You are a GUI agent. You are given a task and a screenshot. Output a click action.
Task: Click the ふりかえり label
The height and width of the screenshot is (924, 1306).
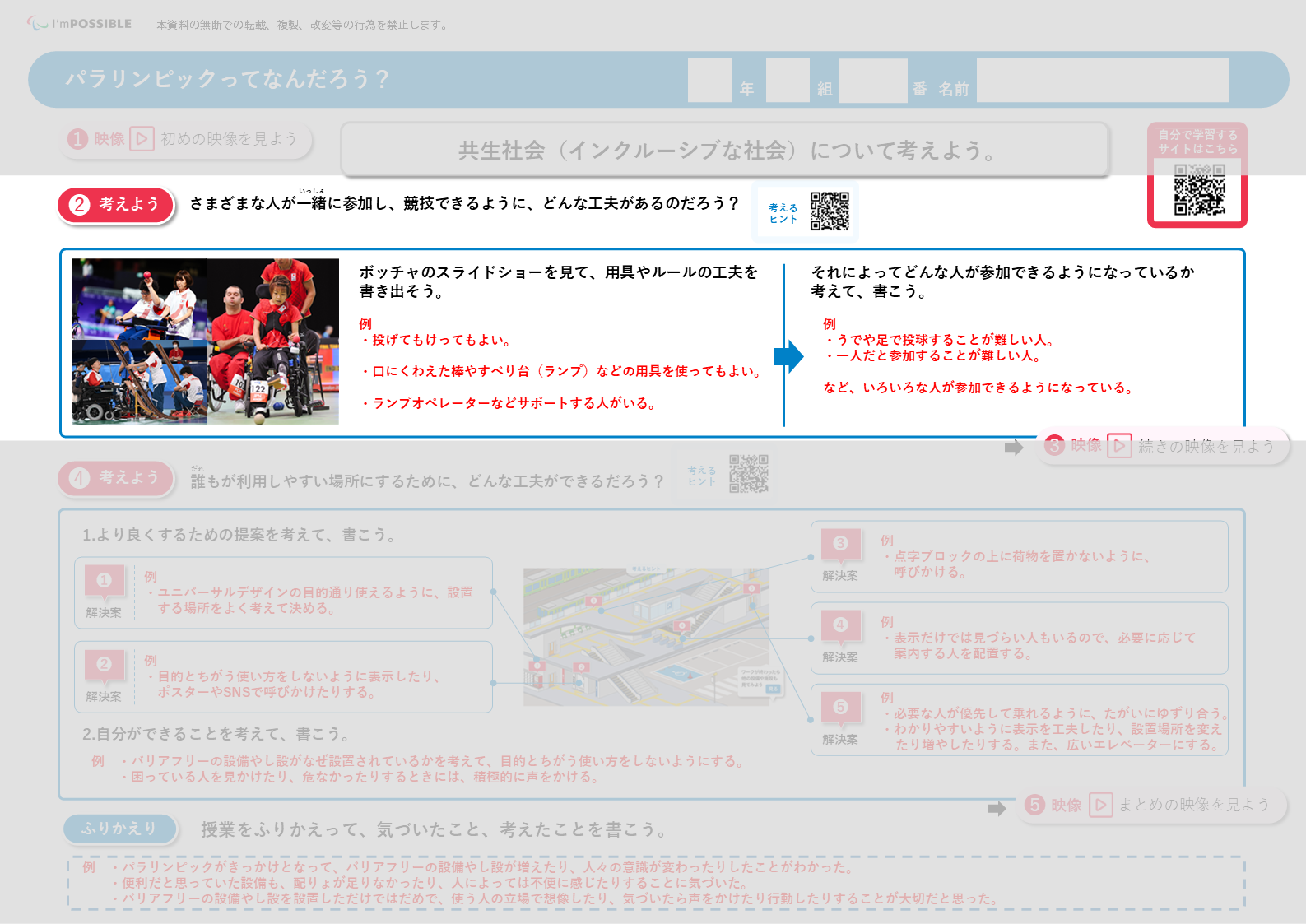[x=120, y=829]
